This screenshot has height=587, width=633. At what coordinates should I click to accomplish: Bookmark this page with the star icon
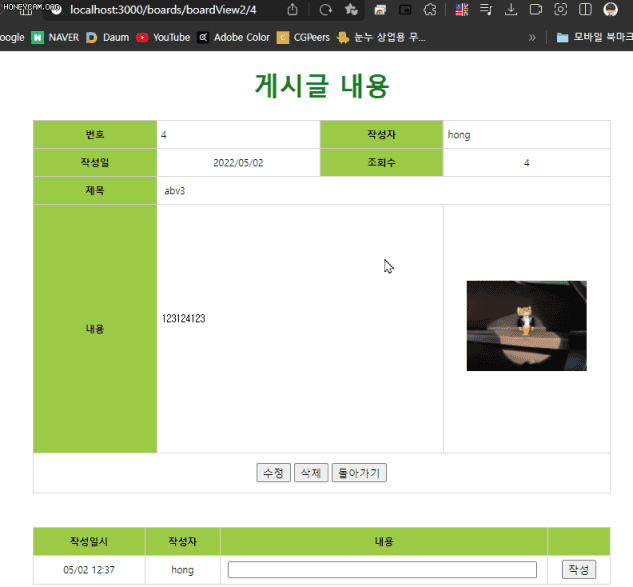(351, 9)
